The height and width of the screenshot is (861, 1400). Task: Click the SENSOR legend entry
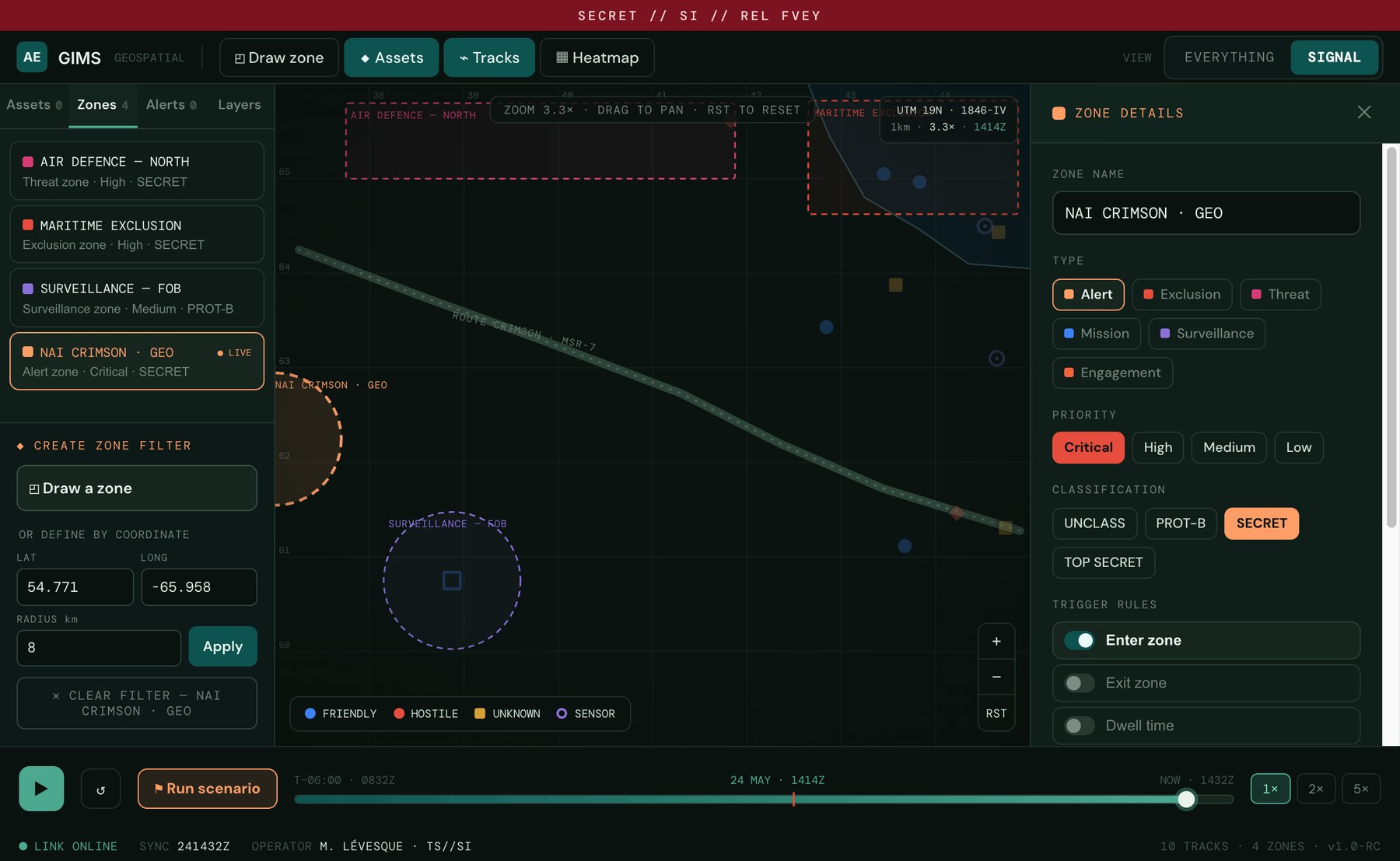coord(586,714)
